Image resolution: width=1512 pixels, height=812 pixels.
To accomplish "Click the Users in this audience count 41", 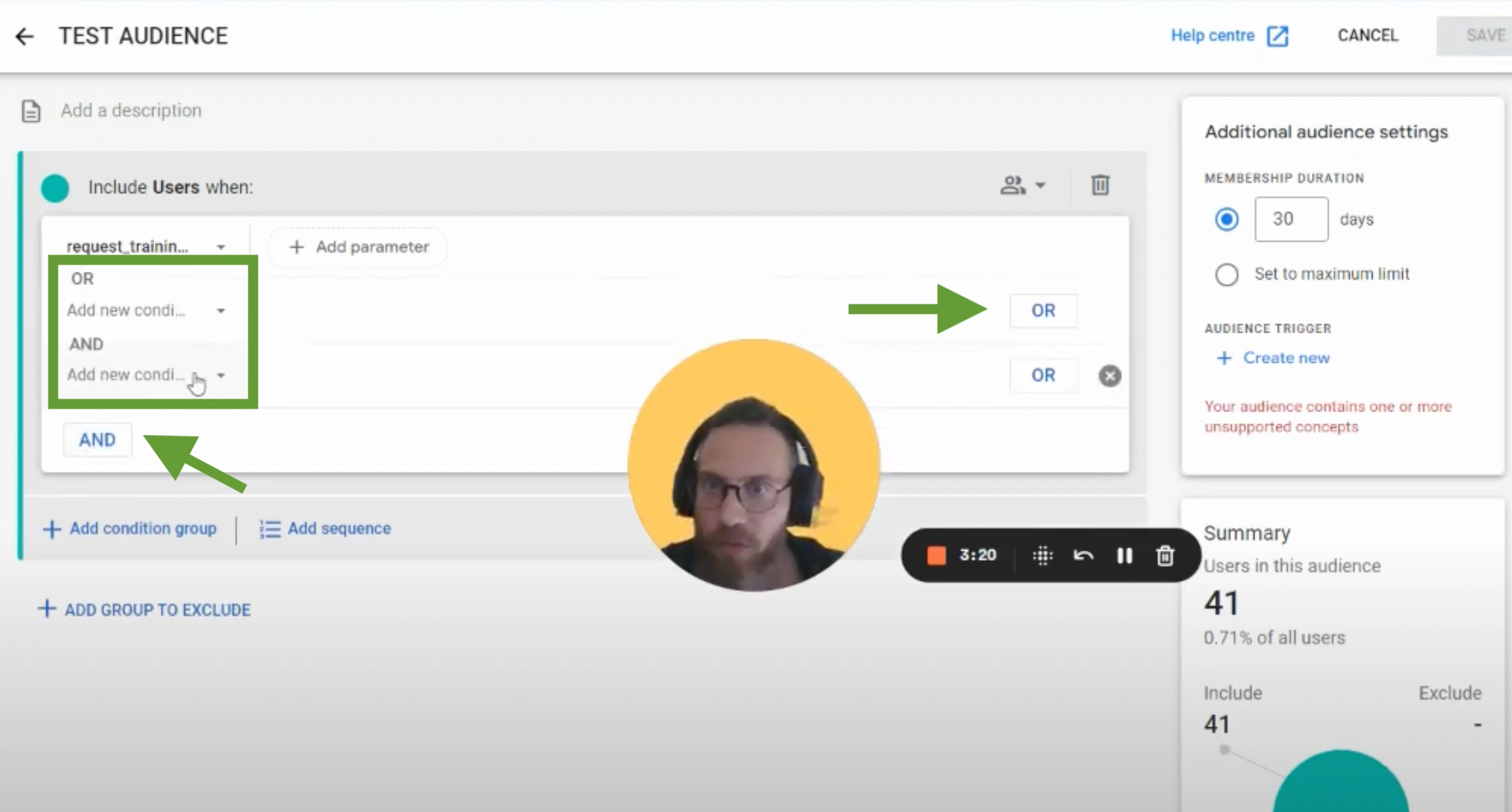I will click(x=1221, y=603).
